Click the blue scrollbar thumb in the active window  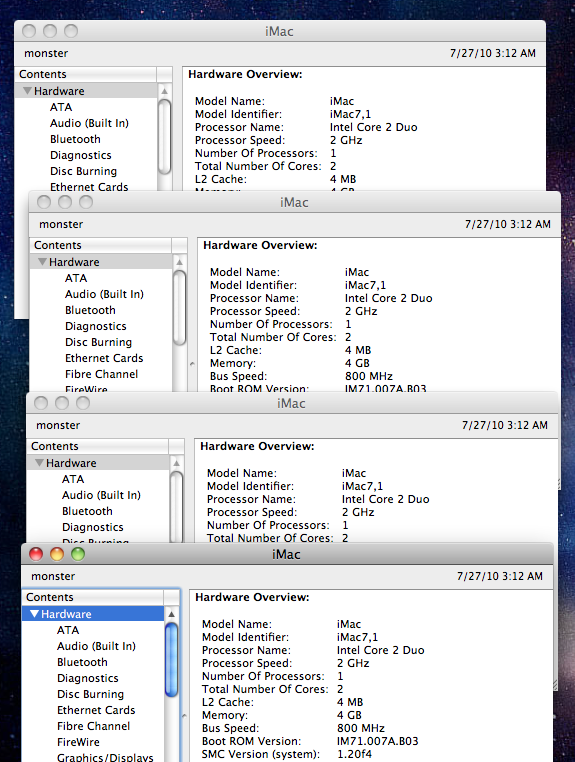coord(172,660)
